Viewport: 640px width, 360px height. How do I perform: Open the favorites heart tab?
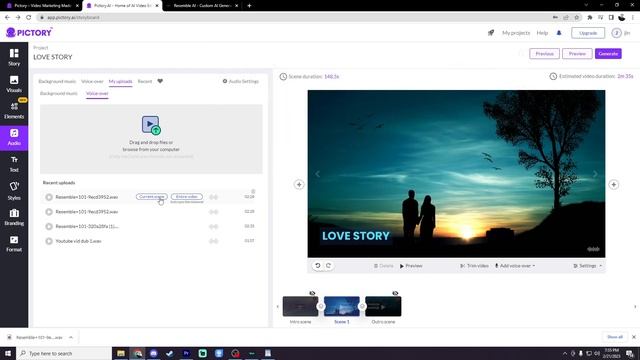click(x=160, y=81)
